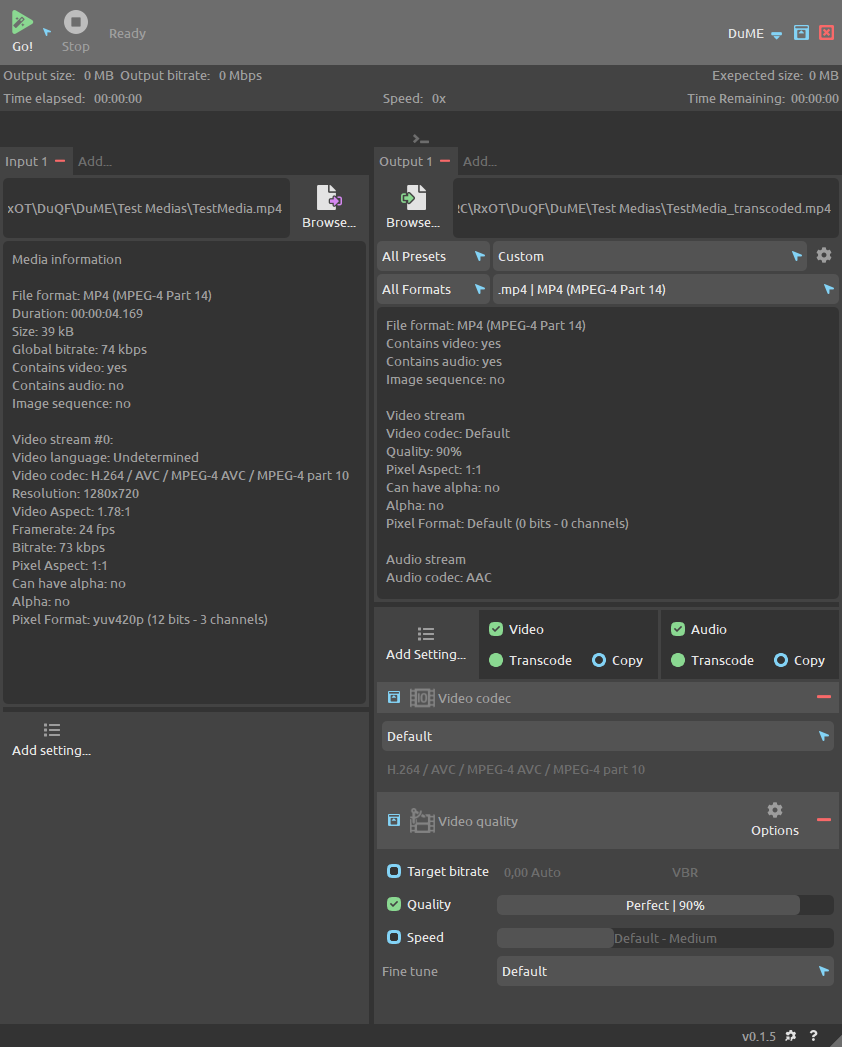Open Video quality Options gear
Screen dimensions: 842x1047
tap(775, 811)
